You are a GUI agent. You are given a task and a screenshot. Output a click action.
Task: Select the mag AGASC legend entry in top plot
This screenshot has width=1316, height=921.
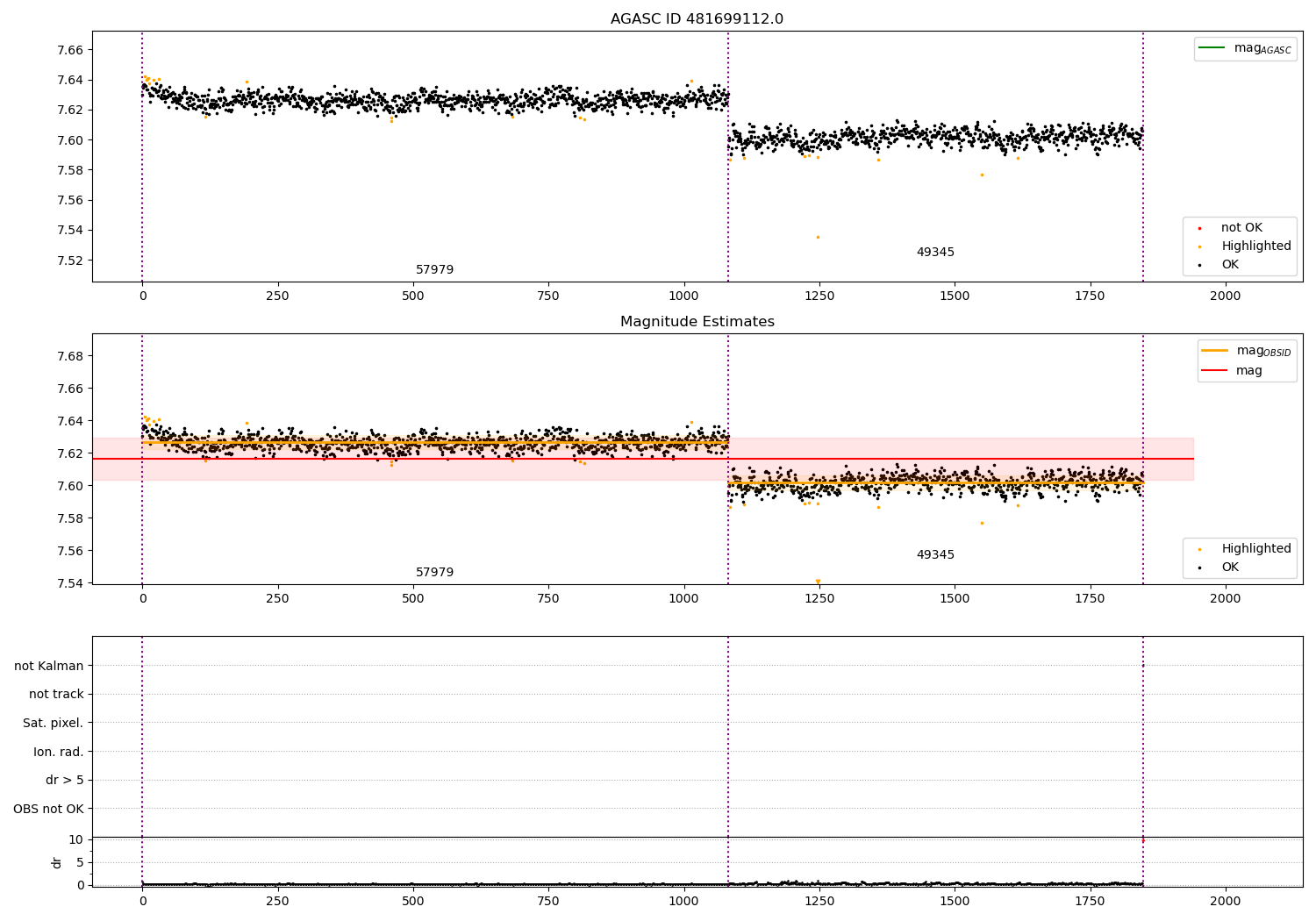click(x=1245, y=48)
